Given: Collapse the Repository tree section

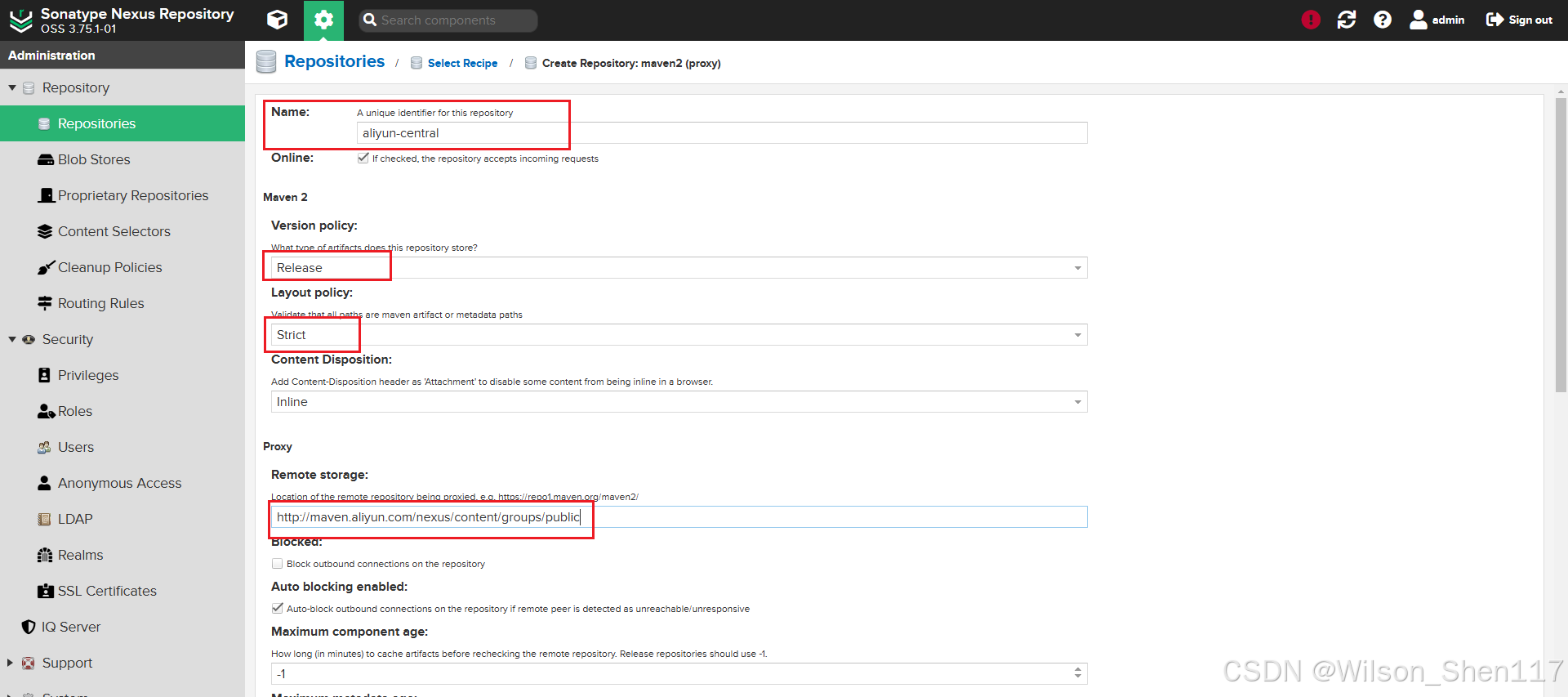Looking at the screenshot, I should click(12, 87).
